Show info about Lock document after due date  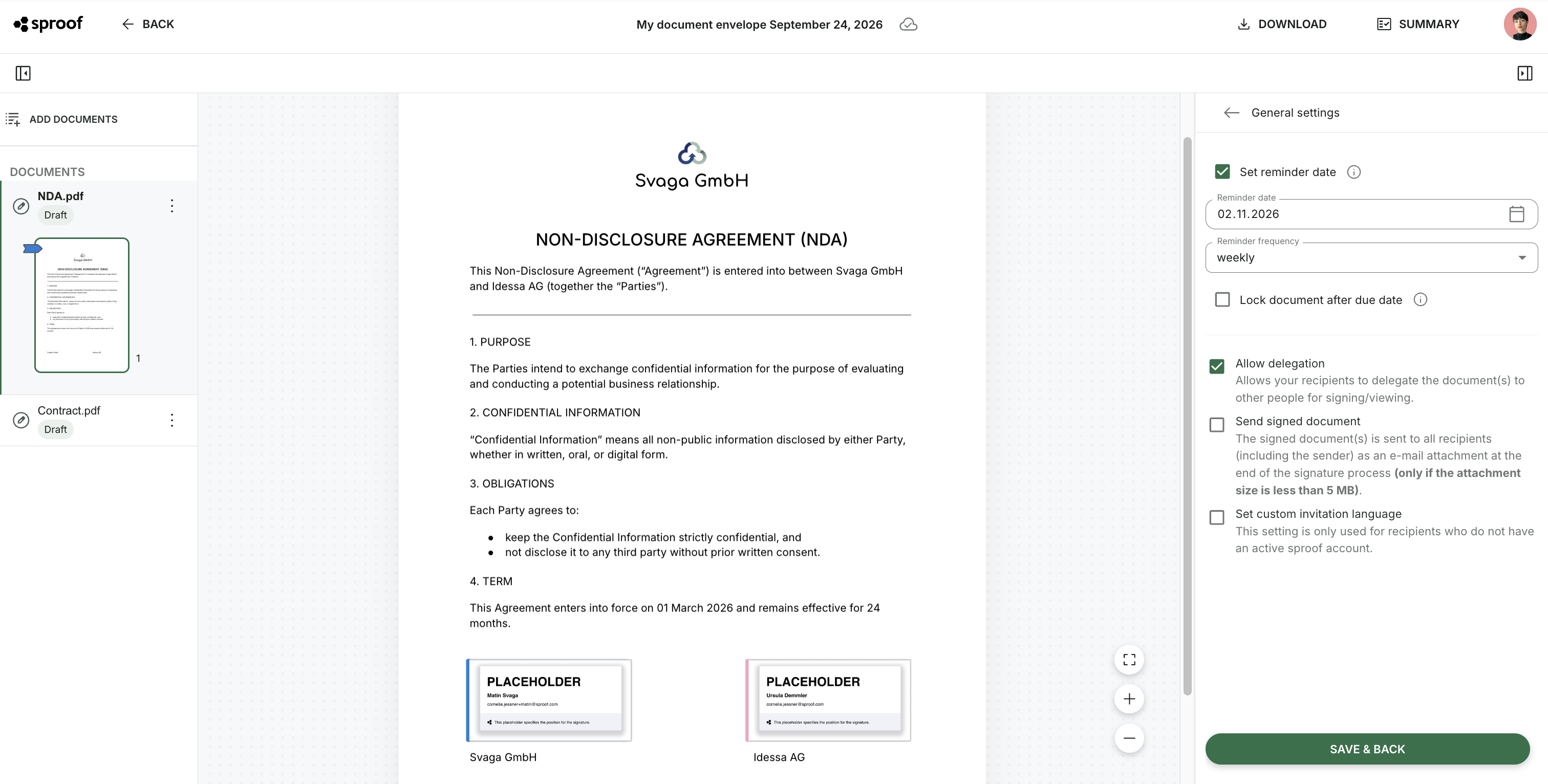[x=1420, y=299]
